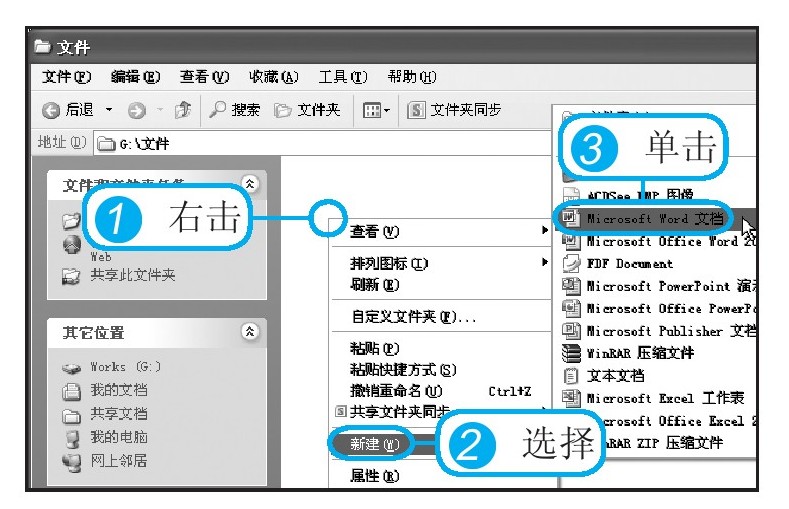Open the 共享文档 link
This screenshot has height=509, width=789.
click(119, 413)
